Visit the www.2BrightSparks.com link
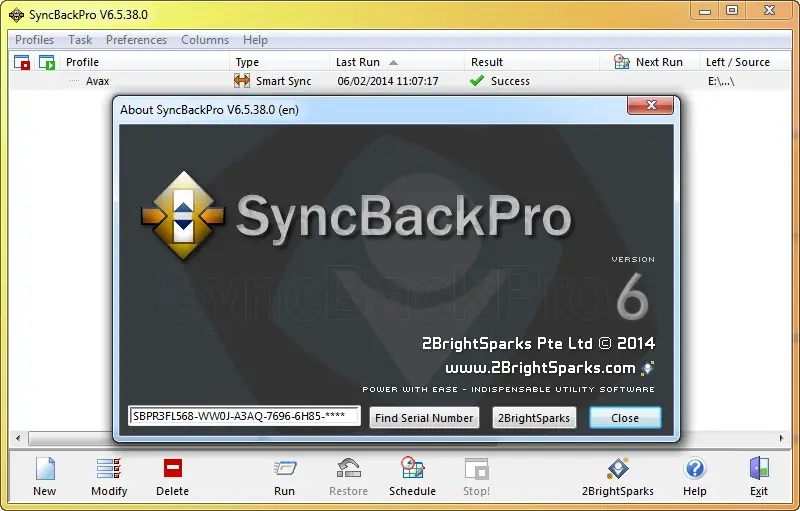 [540, 368]
